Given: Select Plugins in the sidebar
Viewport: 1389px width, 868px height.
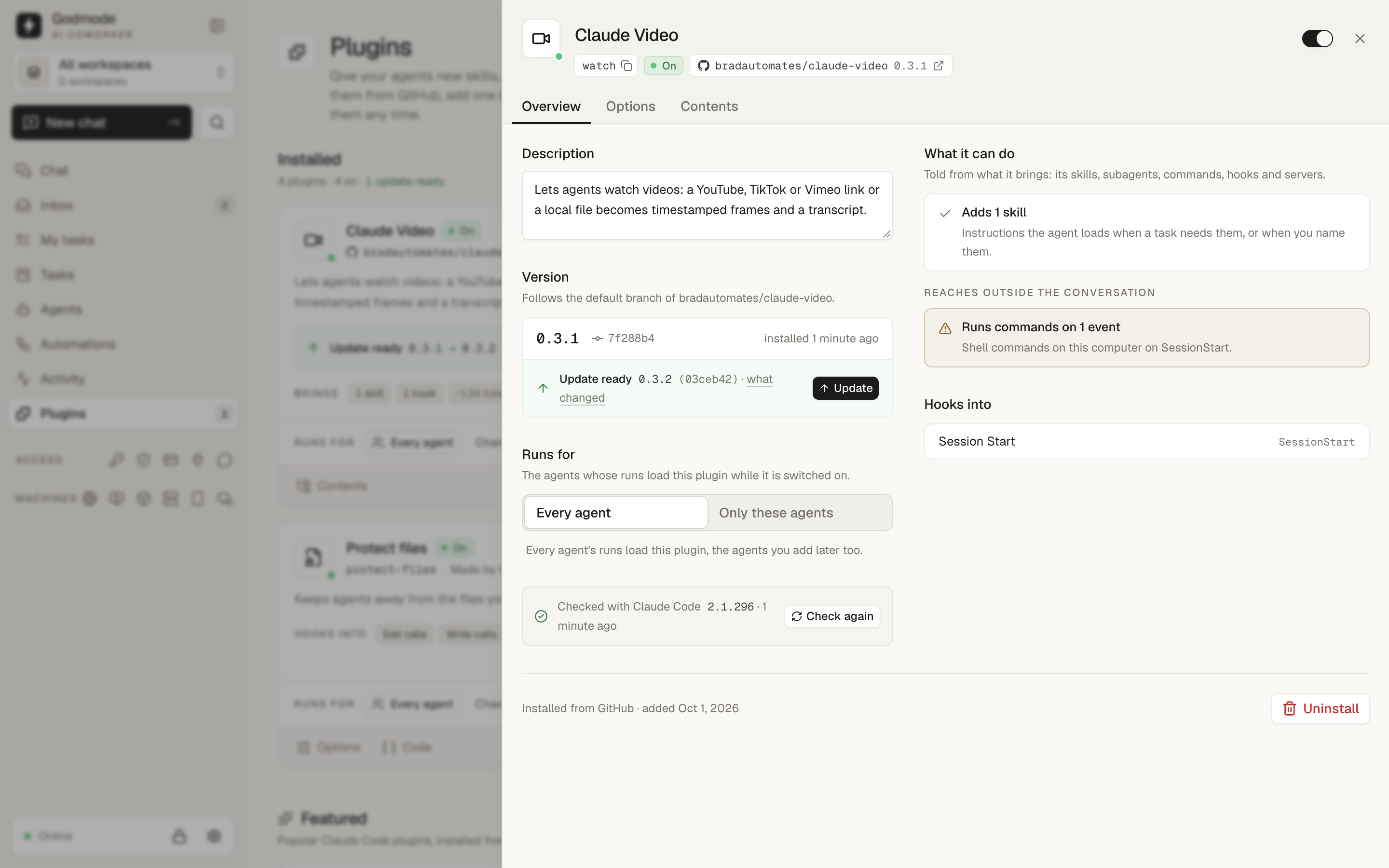Looking at the screenshot, I should click(123, 413).
